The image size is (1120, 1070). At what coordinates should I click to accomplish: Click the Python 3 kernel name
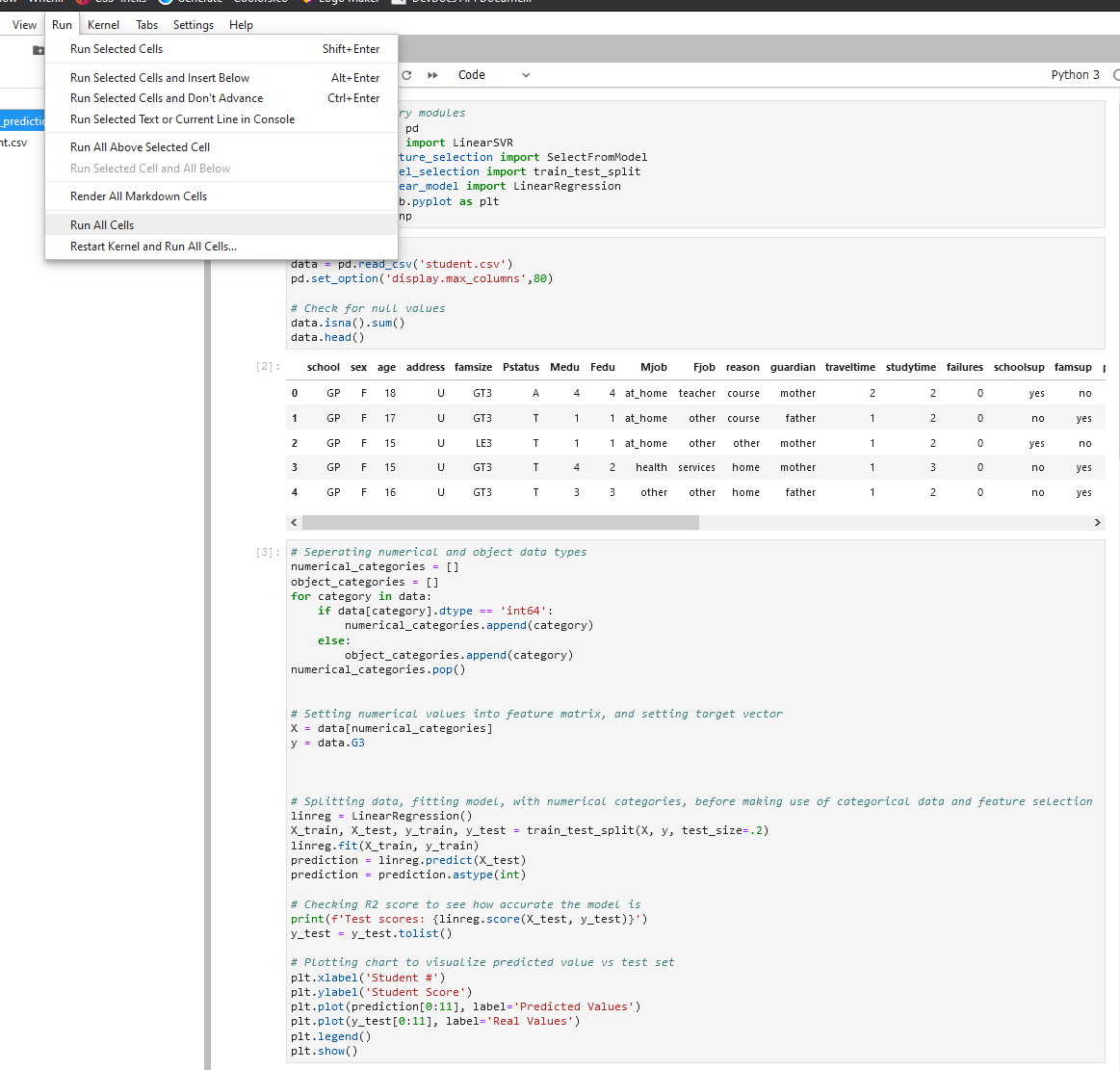pos(1075,75)
